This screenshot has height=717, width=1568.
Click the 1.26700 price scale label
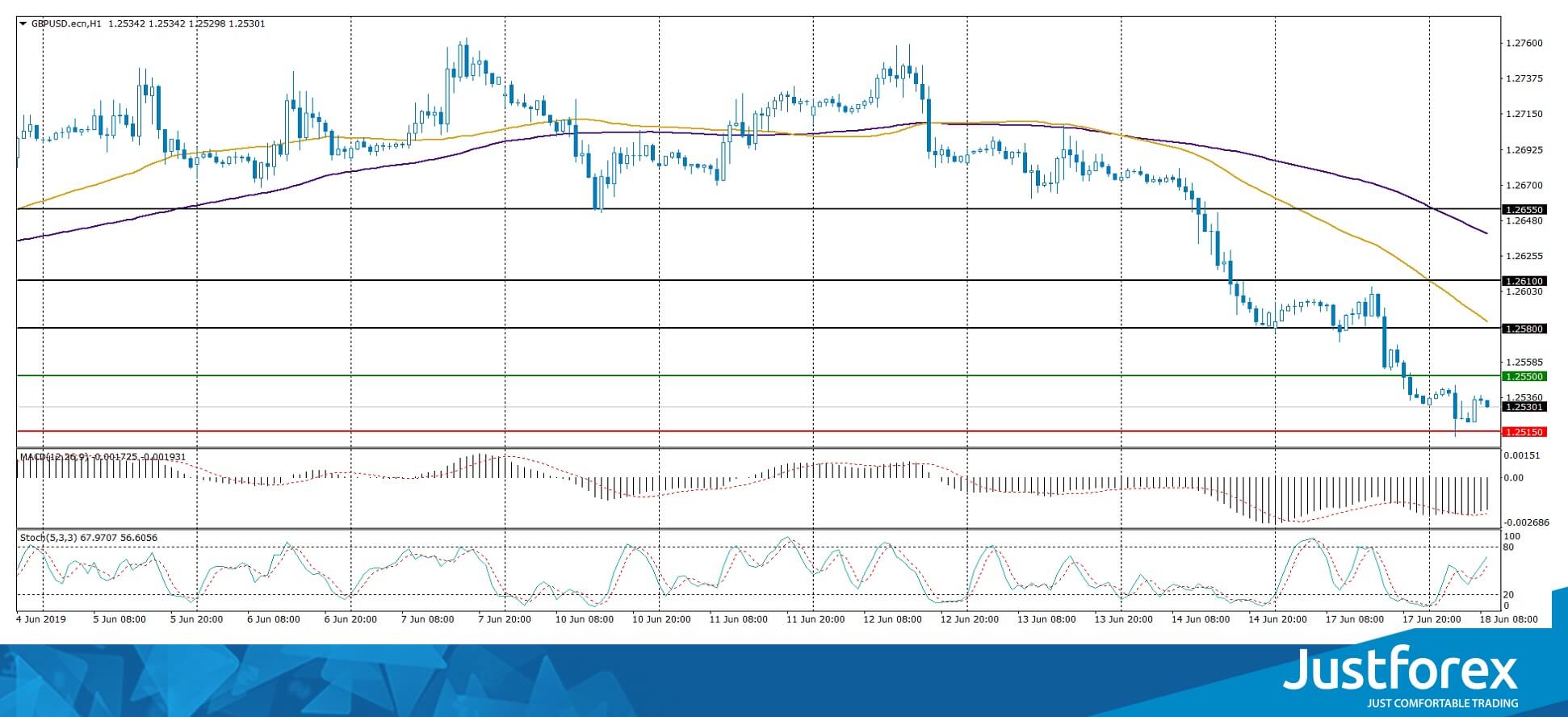point(1524,185)
